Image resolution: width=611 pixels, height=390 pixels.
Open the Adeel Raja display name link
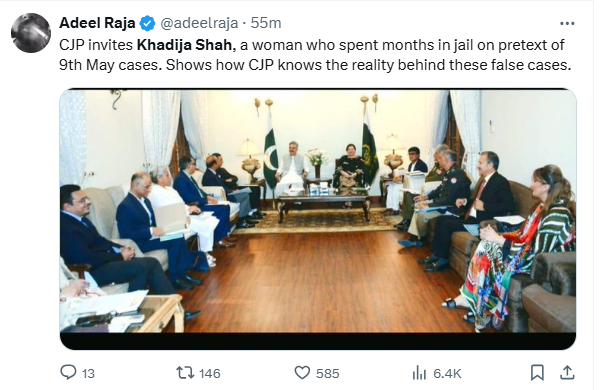coord(97,23)
